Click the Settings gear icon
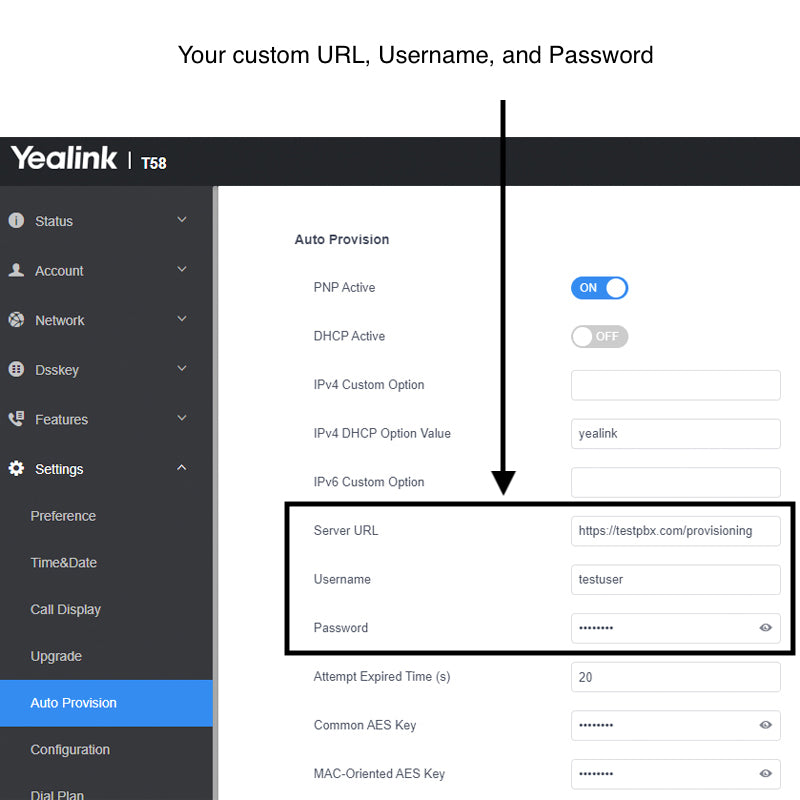The width and height of the screenshot is (800, 800). [x=16, y=468]
